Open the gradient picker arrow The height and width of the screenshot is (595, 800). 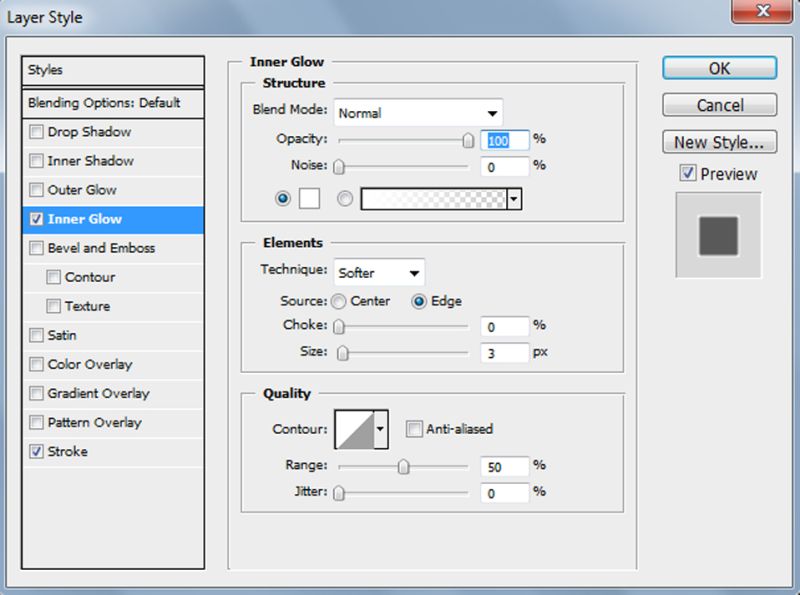pyautogui.click(x=514, y=199)
